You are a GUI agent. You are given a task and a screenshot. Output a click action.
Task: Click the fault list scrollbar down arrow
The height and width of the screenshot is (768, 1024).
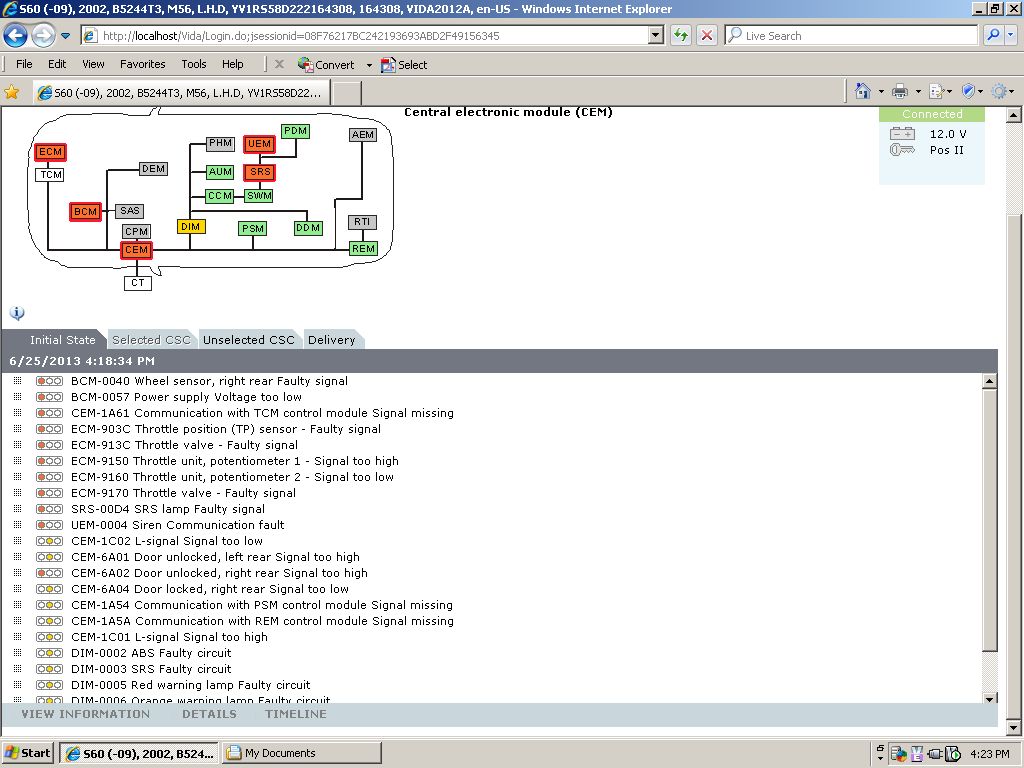tap(990, 698)
